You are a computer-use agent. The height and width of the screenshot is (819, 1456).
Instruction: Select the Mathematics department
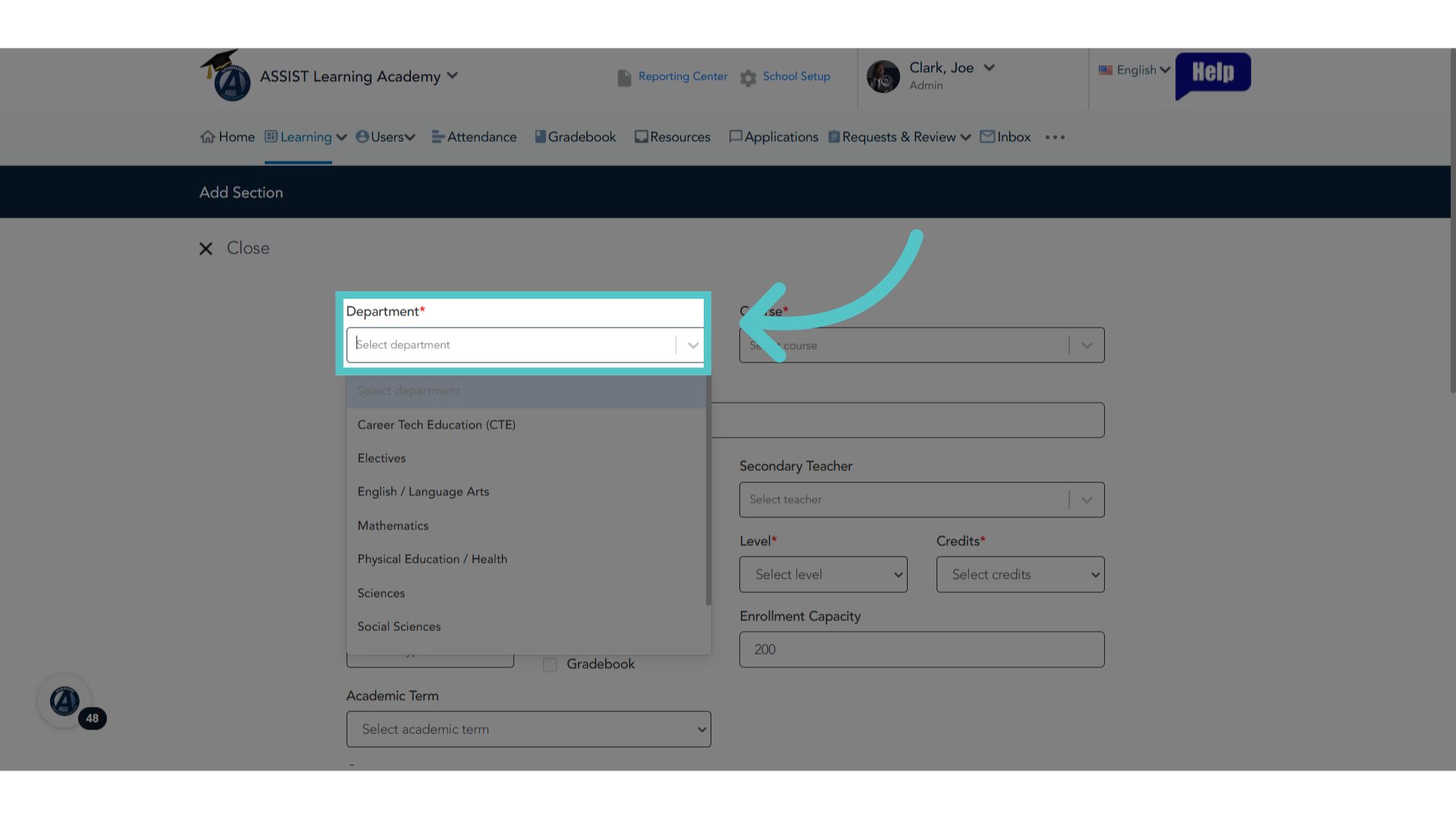[x=526, y=526]
